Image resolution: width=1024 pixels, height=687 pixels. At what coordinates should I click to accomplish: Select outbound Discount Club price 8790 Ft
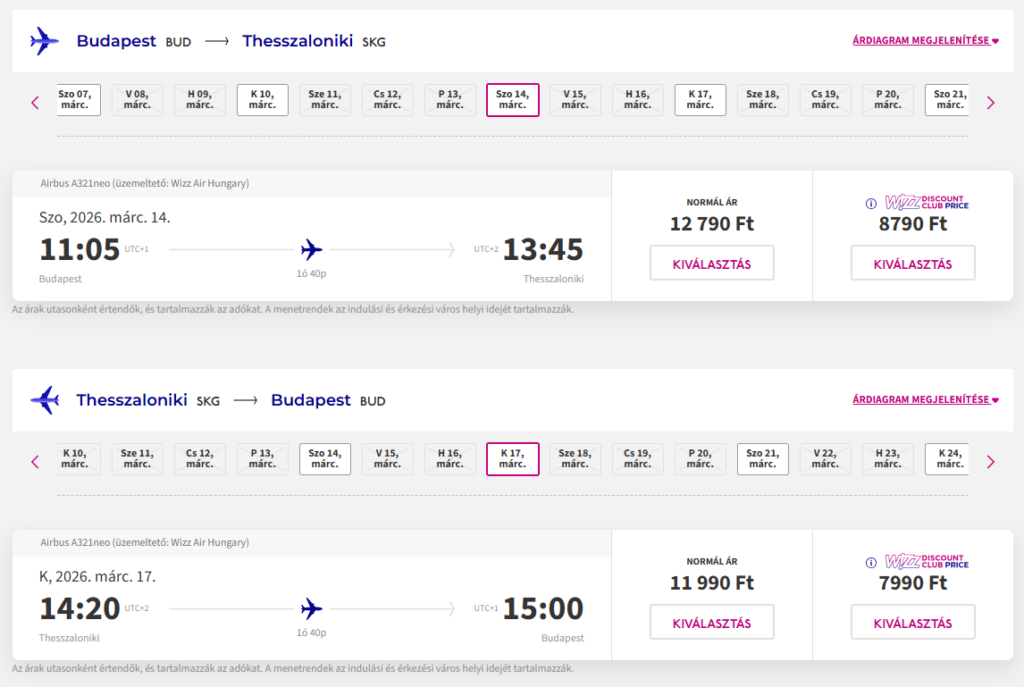(912, 264)
